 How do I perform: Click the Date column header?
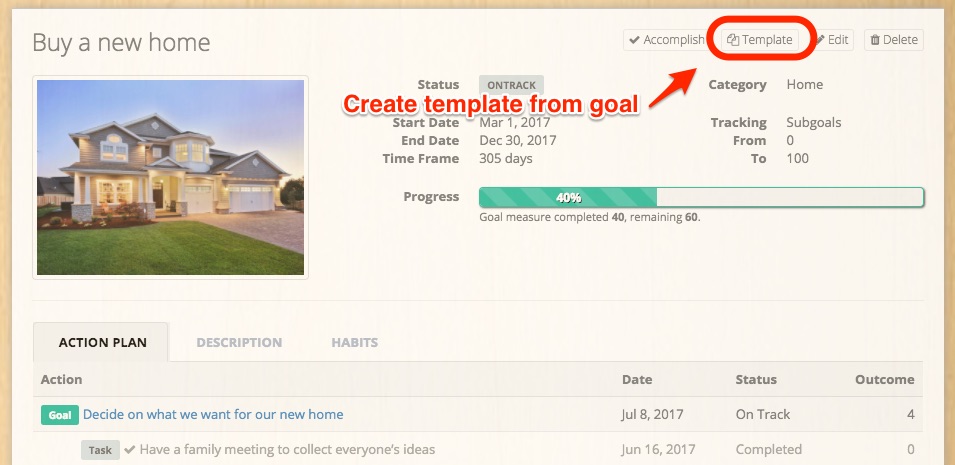coord(637,380)
